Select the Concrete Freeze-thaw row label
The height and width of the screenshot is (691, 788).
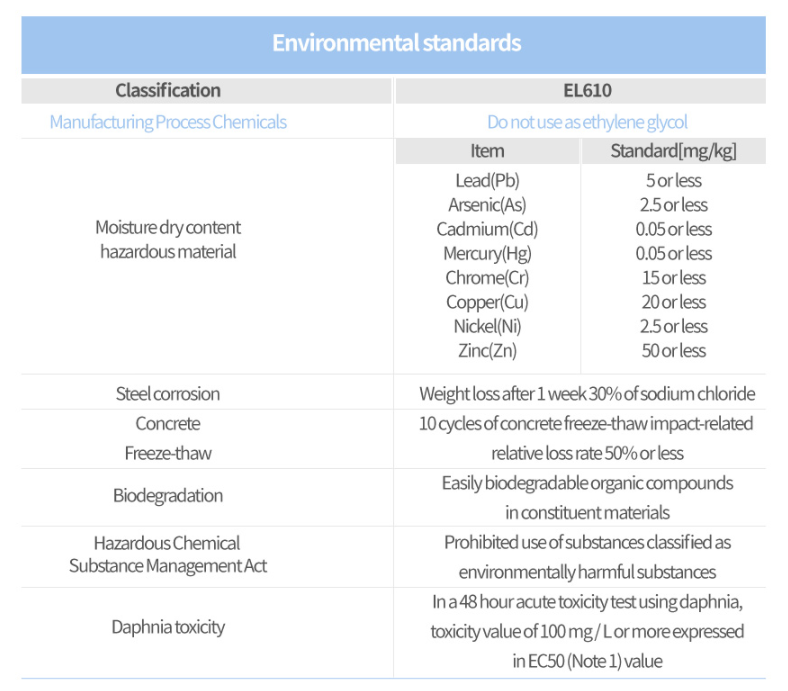click(168, 438)
